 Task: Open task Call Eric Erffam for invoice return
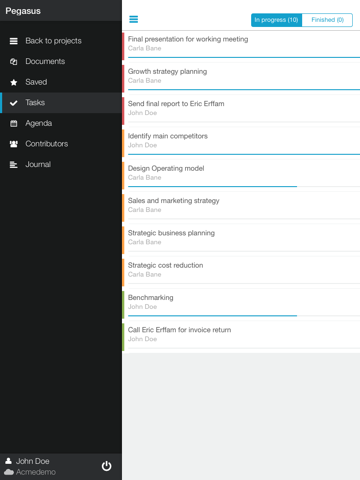pyautogui.click(x=241, y=337)
